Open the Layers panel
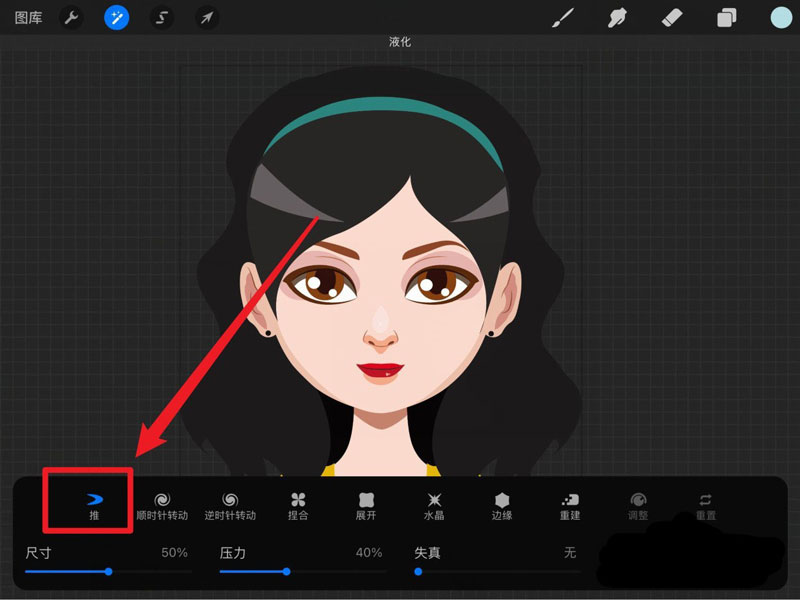Viewport: 800px width, 600px height. click(726, 17)
